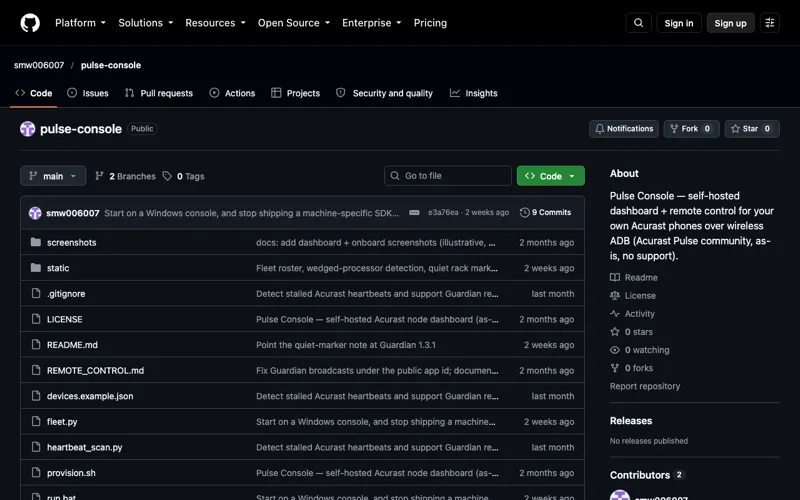Expand the Solutions menu
Screen dimensions: 800x500
pos(145,23)
